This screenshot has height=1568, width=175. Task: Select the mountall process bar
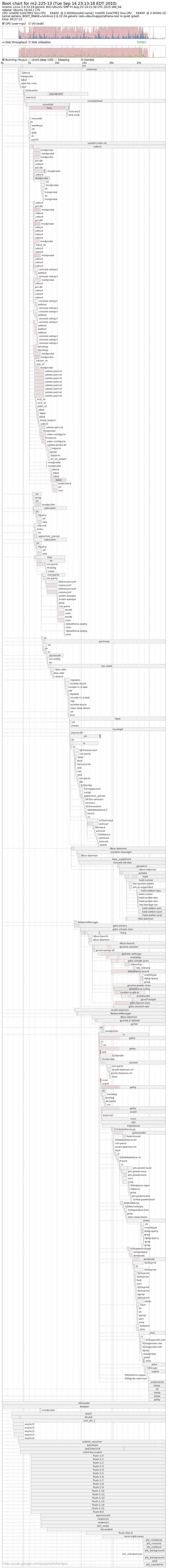[47, 104]
